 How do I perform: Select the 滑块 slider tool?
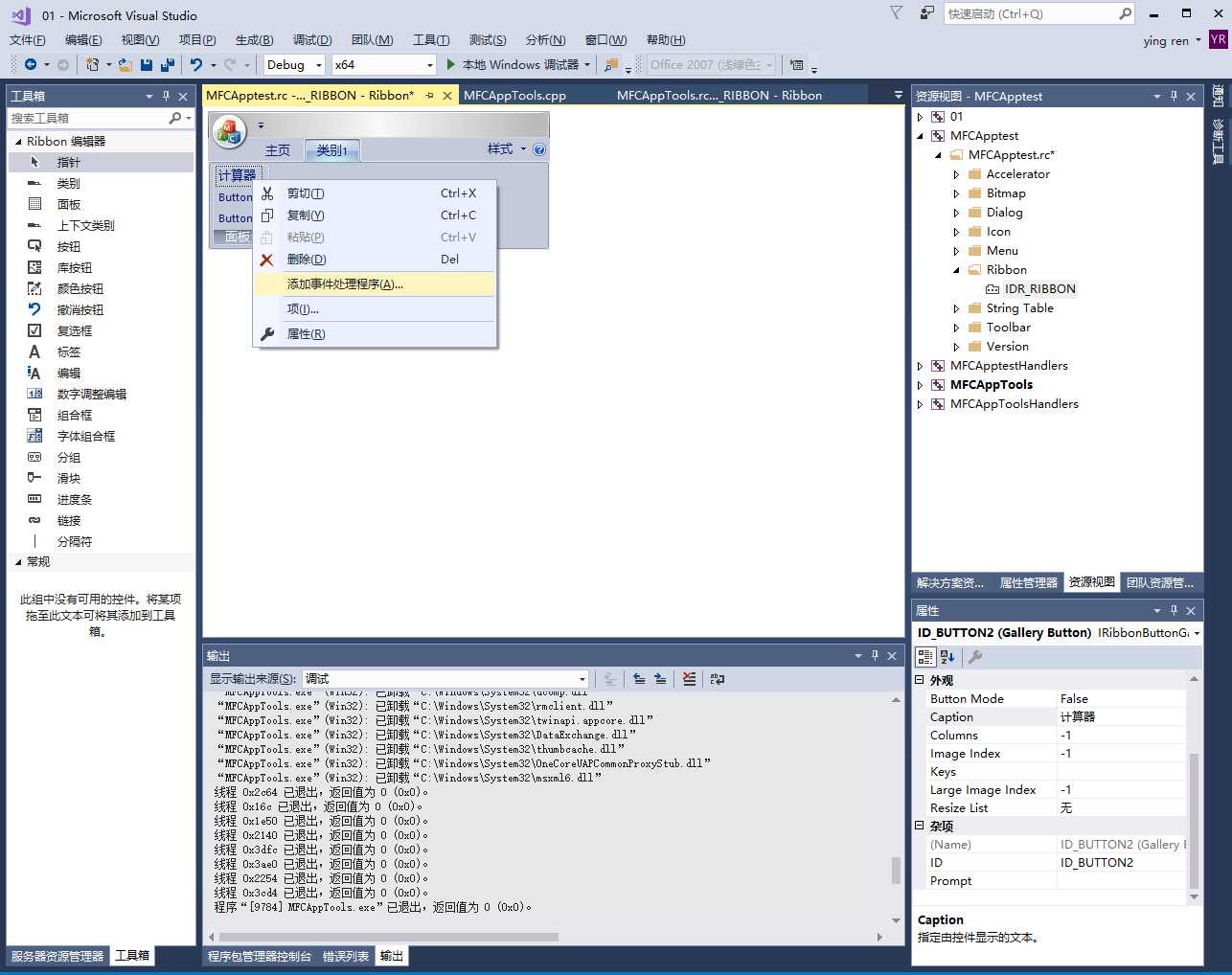pos(101,478)
